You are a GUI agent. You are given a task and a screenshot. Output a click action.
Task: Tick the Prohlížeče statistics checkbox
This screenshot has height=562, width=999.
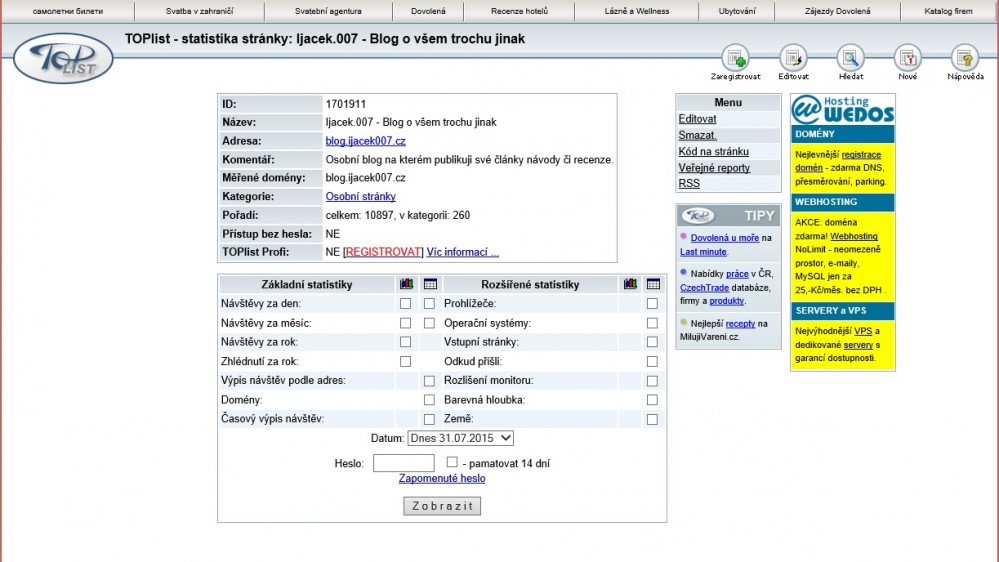[652, 304]
